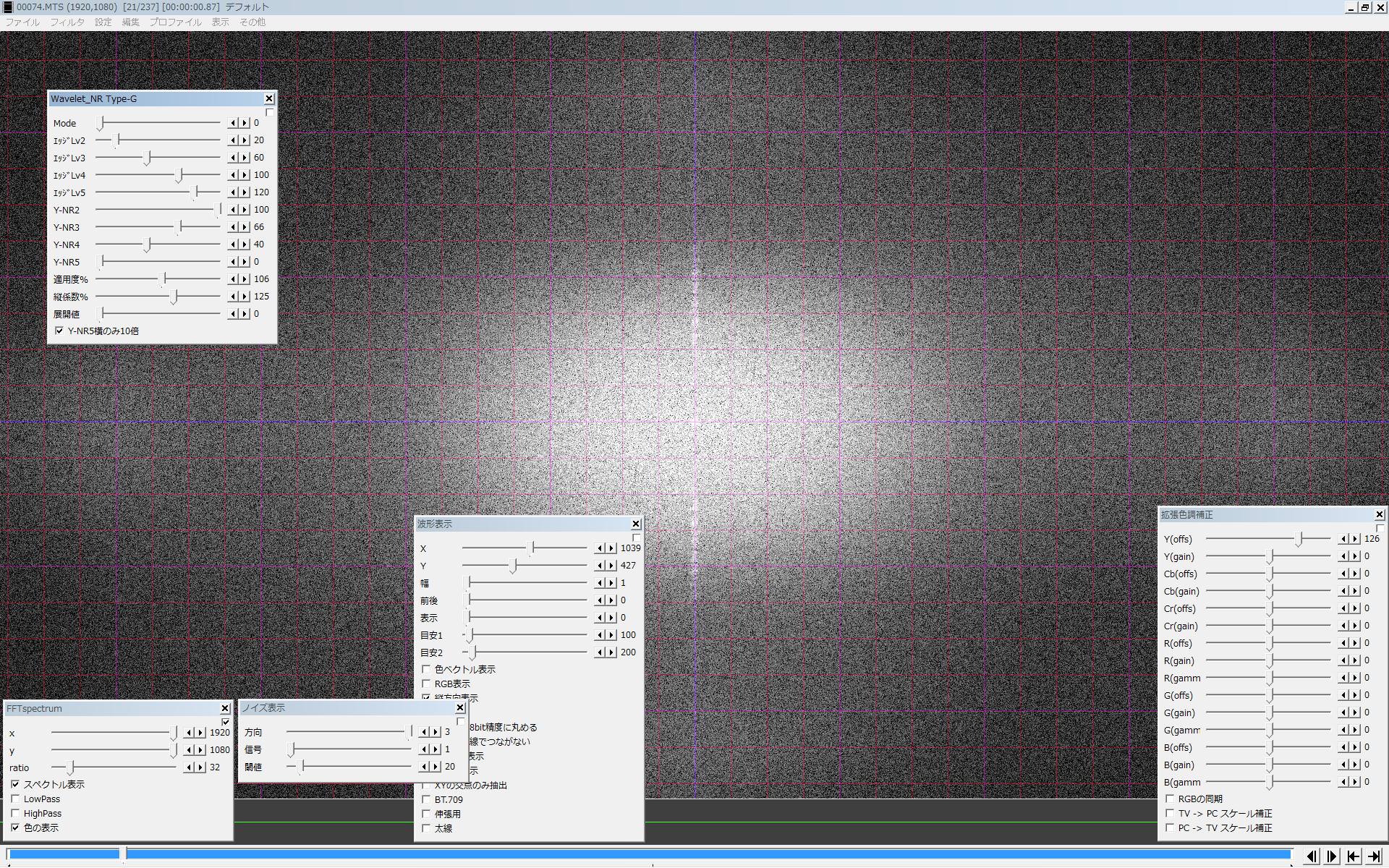Toggle the 色ベクトル表示 checkbox
The width and height of the screenshot is (1389, 868).
(426, 669)
